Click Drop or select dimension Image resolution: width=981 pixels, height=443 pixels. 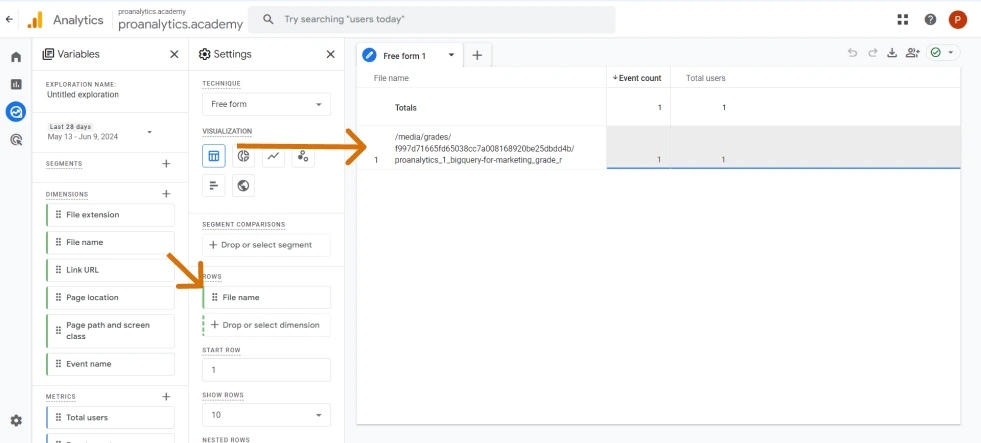(x=267, y=325)
